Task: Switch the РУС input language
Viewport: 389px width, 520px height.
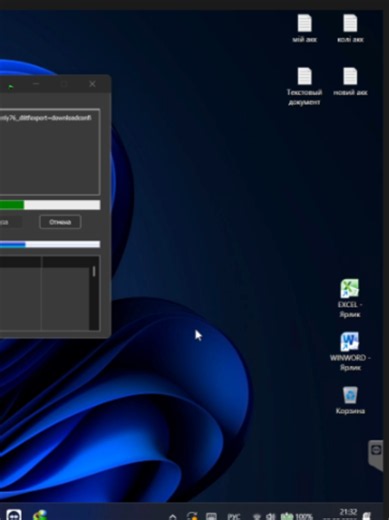Action: (234, 517)
